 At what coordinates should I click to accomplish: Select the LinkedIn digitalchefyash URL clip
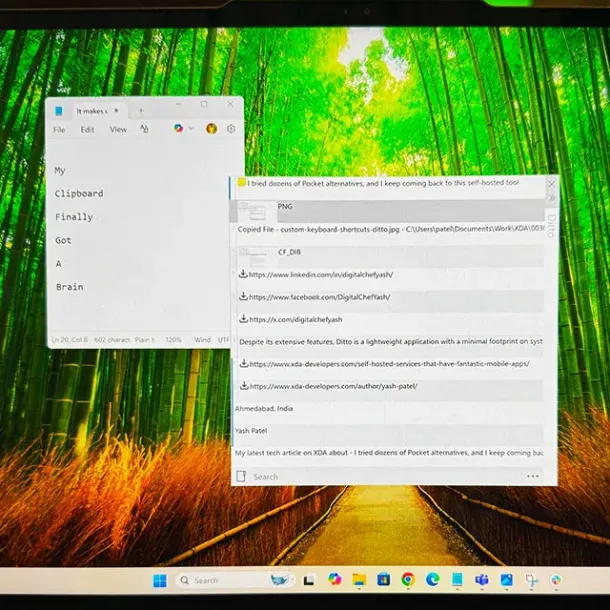(x=388, y=278)
